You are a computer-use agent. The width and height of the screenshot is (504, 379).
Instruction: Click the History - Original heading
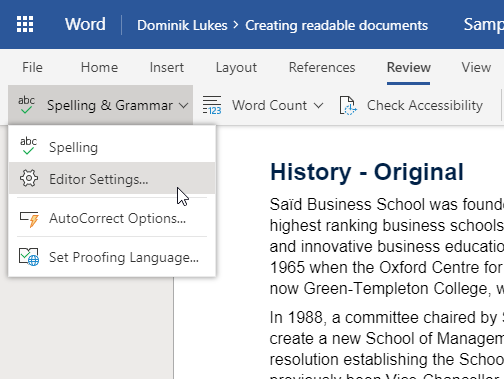[367, 172]
